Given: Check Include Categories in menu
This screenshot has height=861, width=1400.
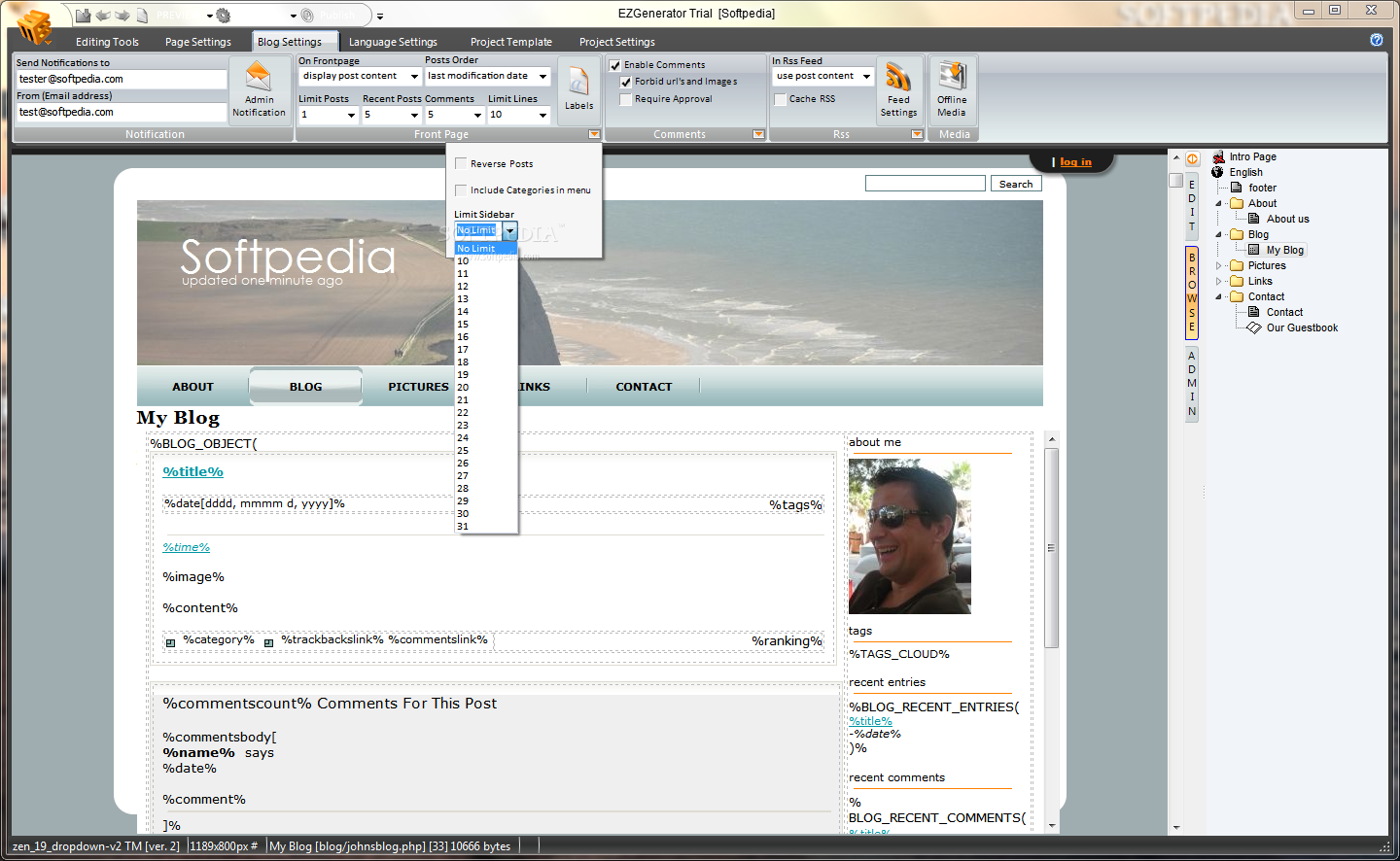Looking at the screenshot, I should [461, 189].
